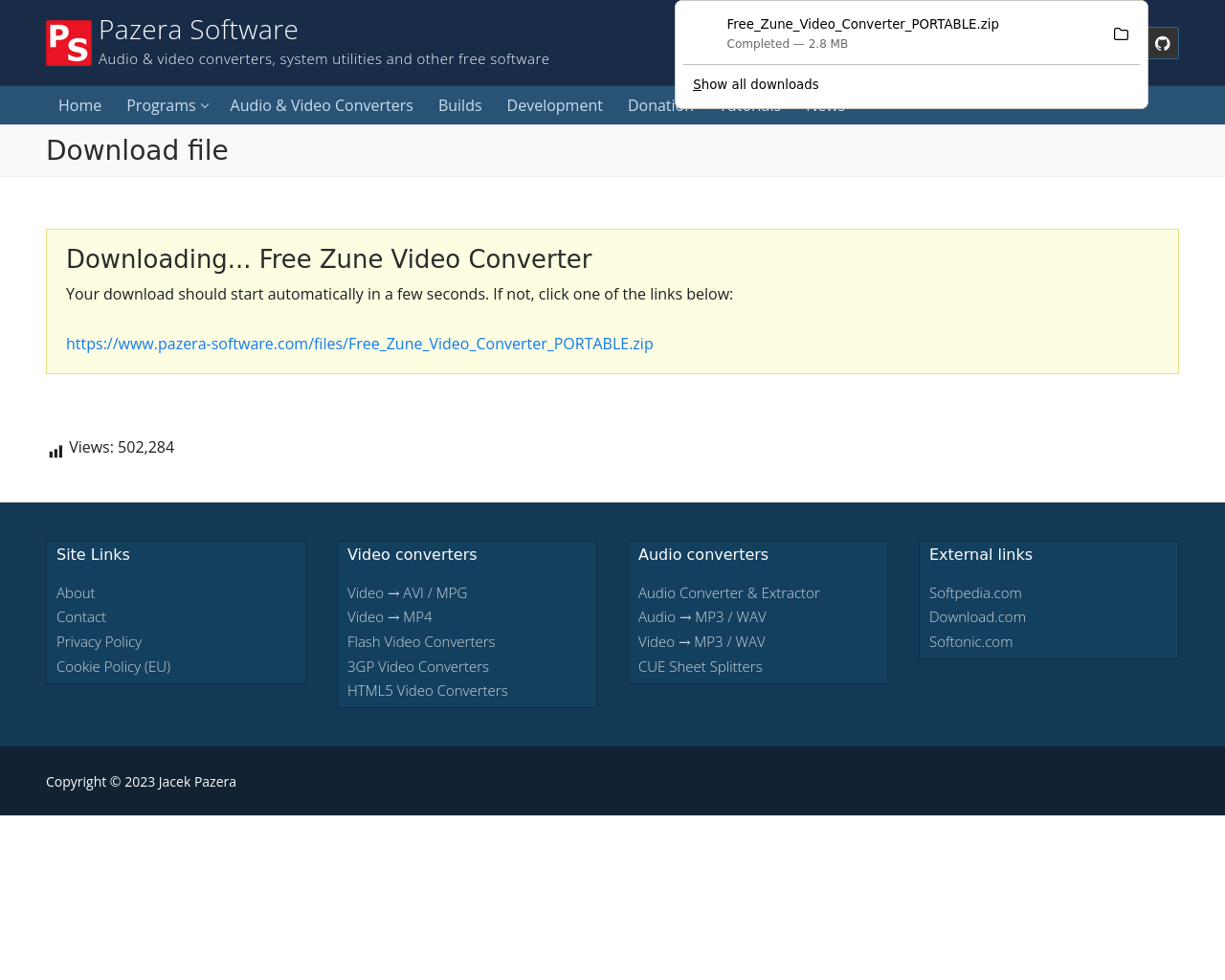
Task: Open the About footer link
Action: pos(76,592)
